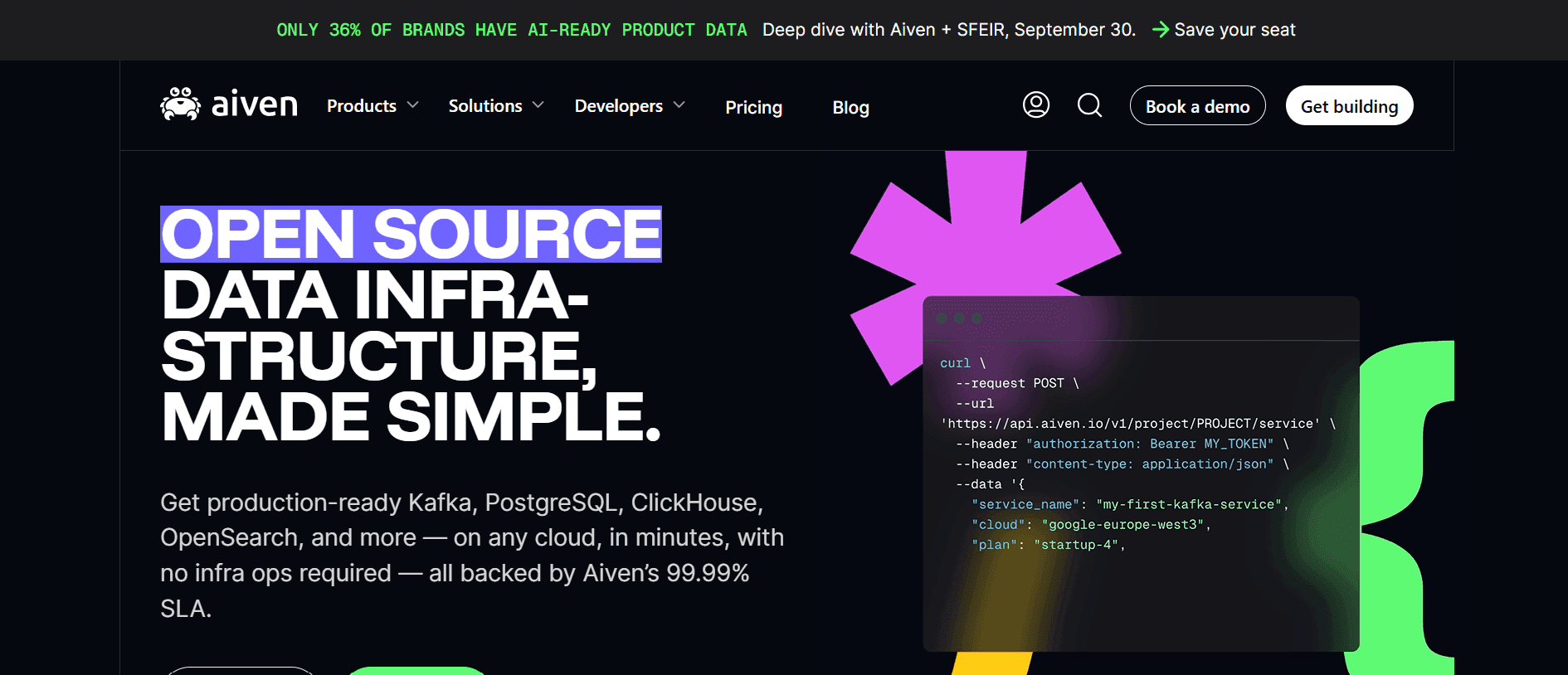Click the paragraph about production-ready Kafka

pos(472,555)
